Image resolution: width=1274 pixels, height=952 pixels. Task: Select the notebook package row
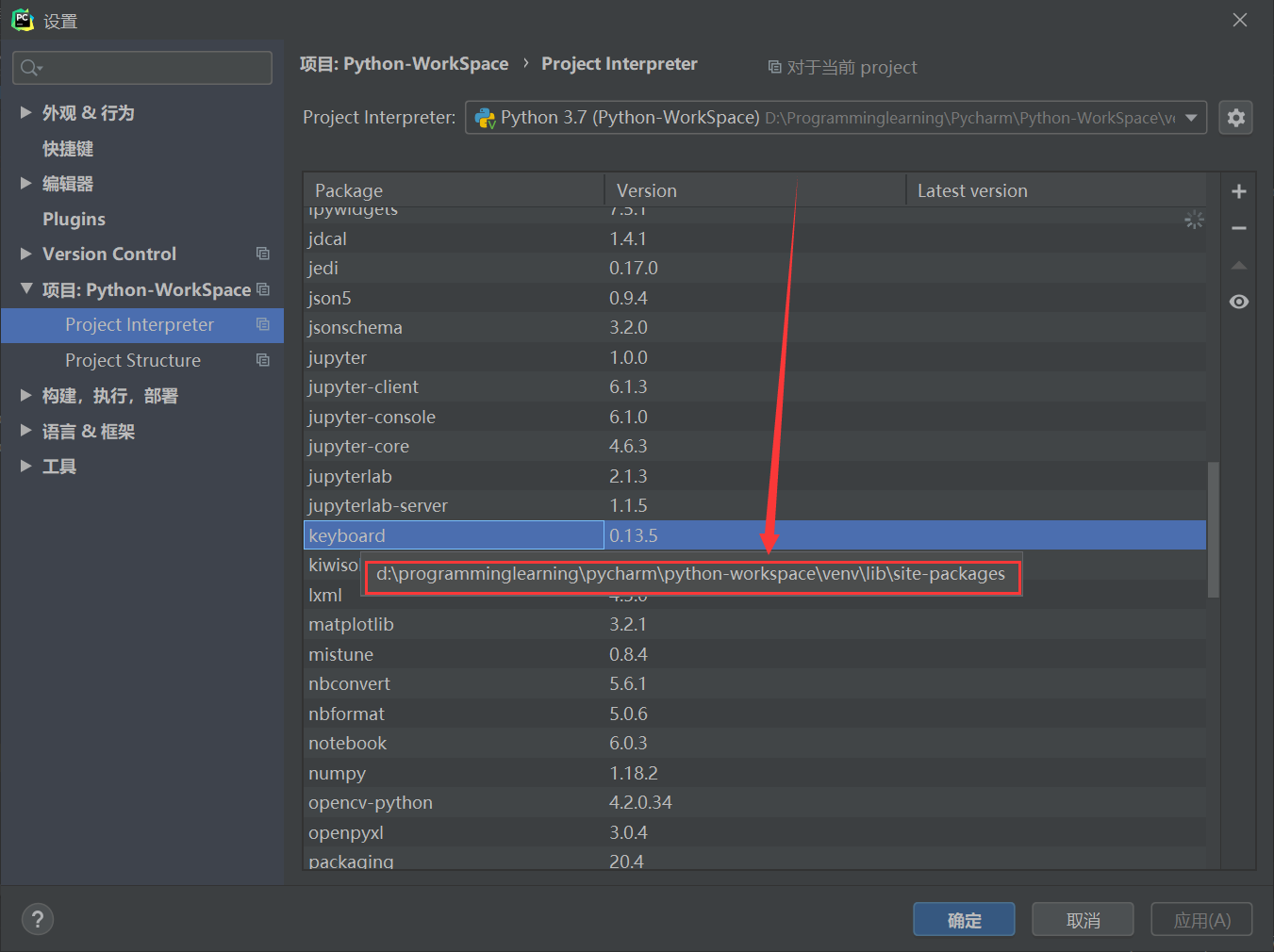754,743
